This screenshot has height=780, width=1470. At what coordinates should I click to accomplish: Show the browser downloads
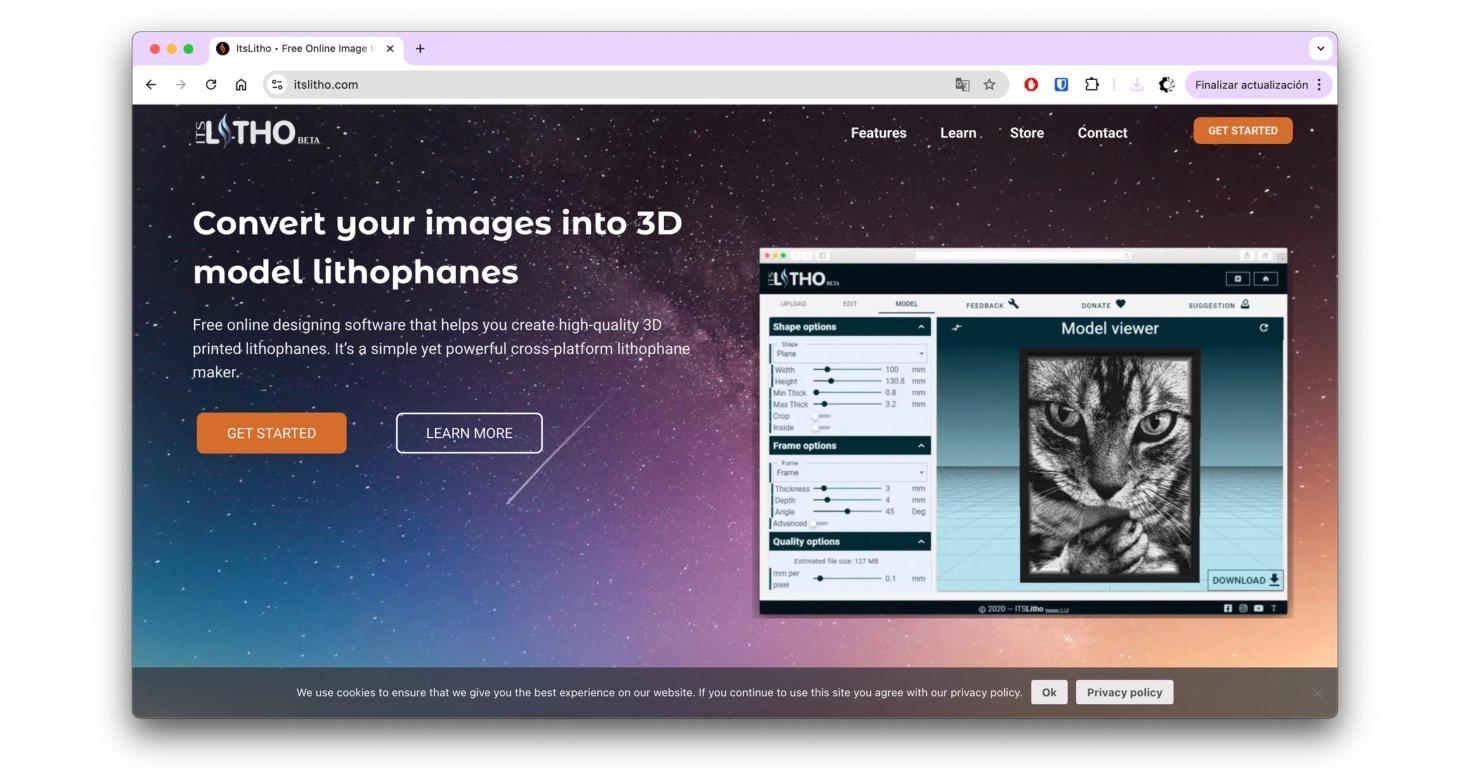click(x=1136, y=85)
